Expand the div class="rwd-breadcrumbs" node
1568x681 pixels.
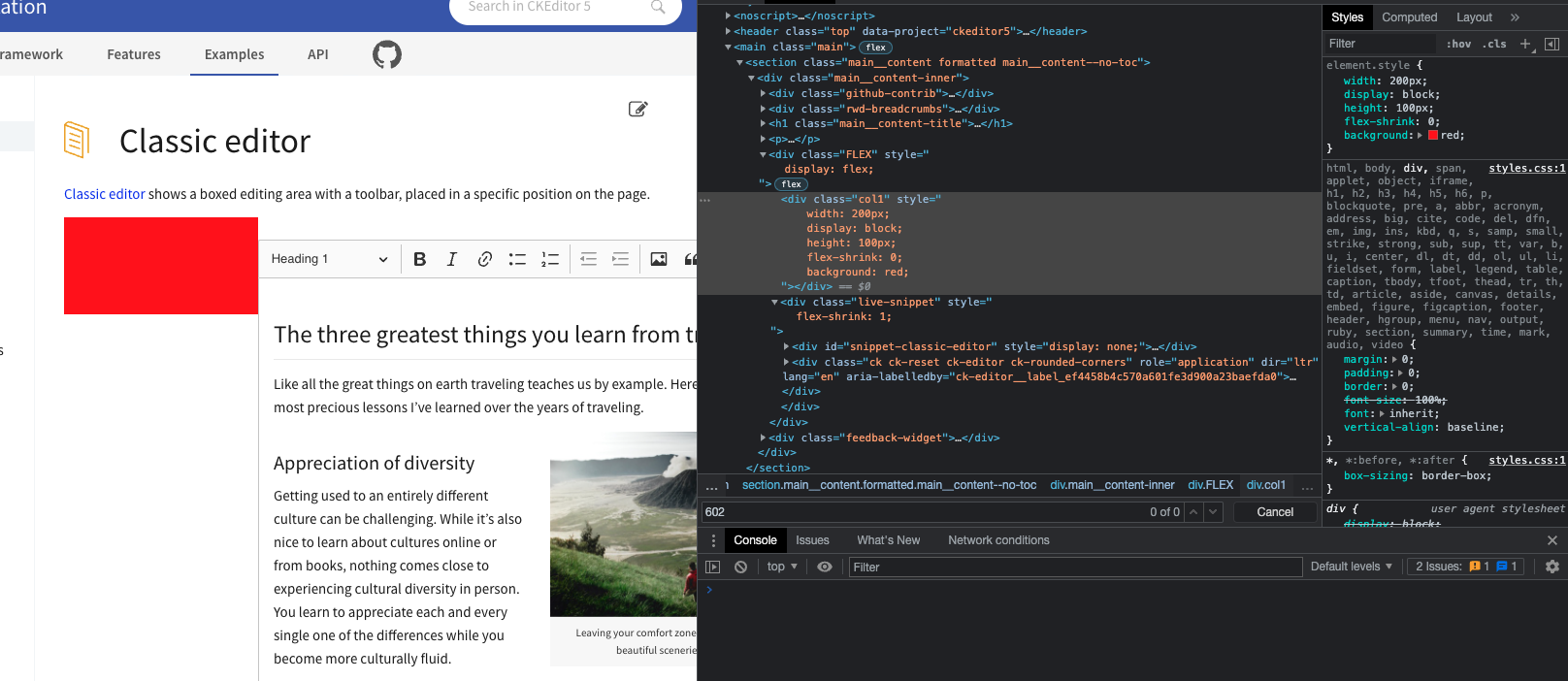tap(764, 109)
